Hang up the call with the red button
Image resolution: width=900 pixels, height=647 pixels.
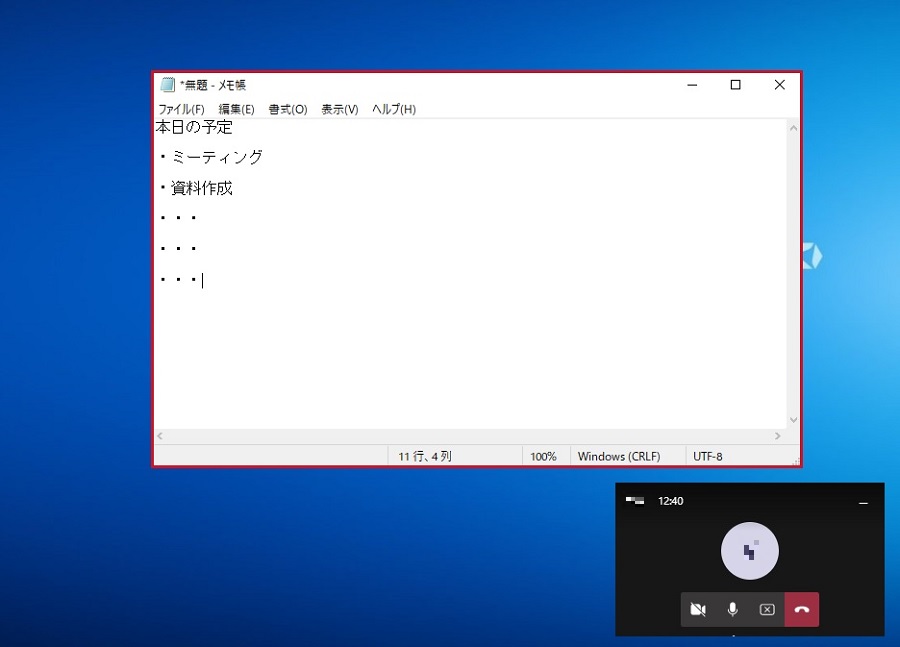[x=802, y=609]
